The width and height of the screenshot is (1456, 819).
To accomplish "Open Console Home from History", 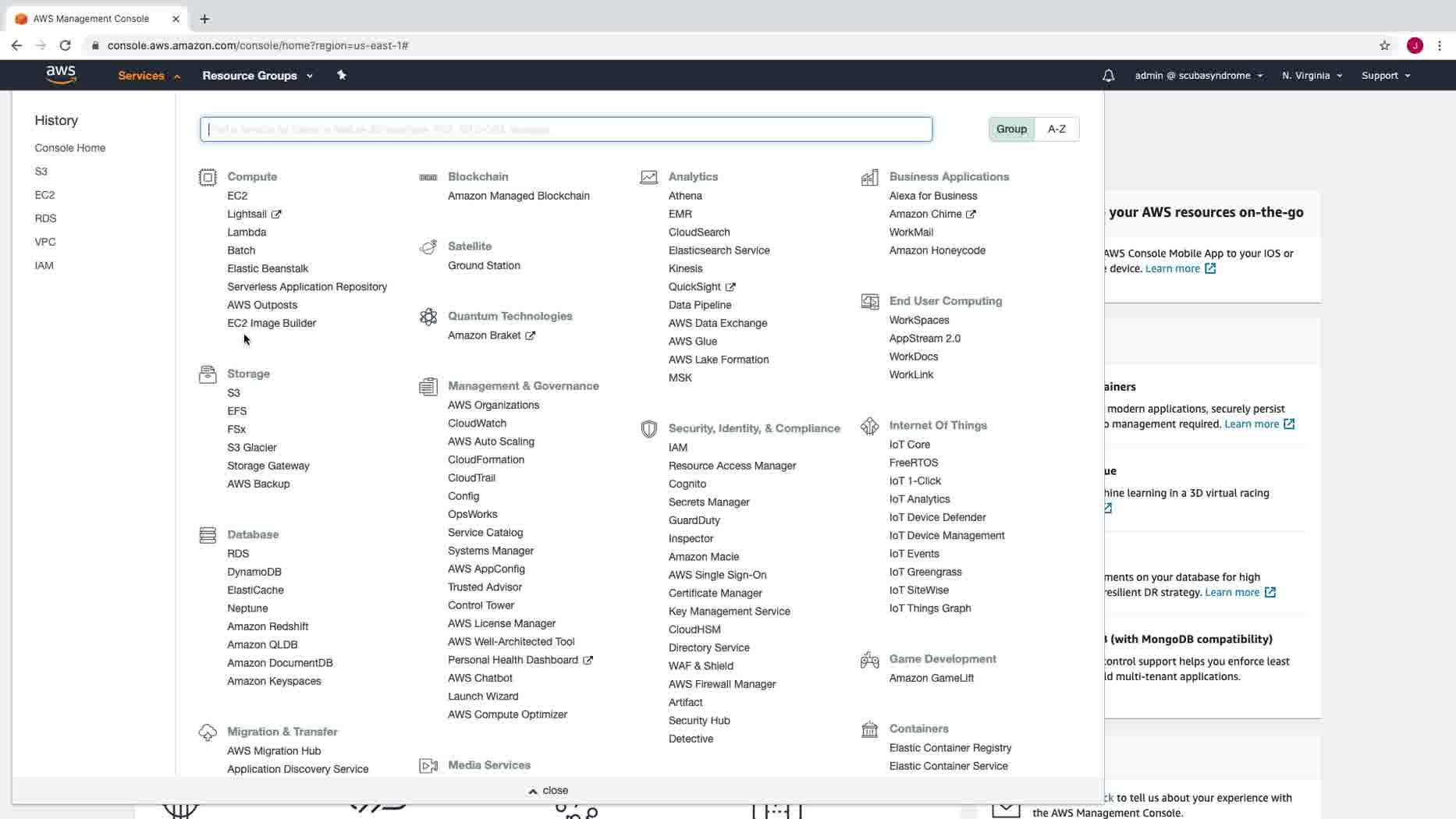I will point(69,148).
